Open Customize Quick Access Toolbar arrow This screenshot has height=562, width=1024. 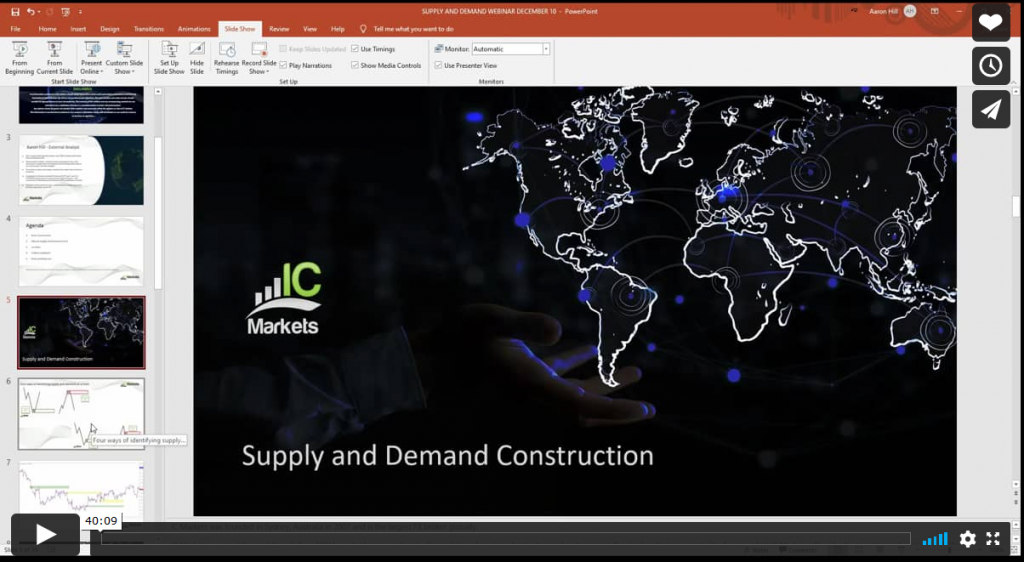pos(80,12)
